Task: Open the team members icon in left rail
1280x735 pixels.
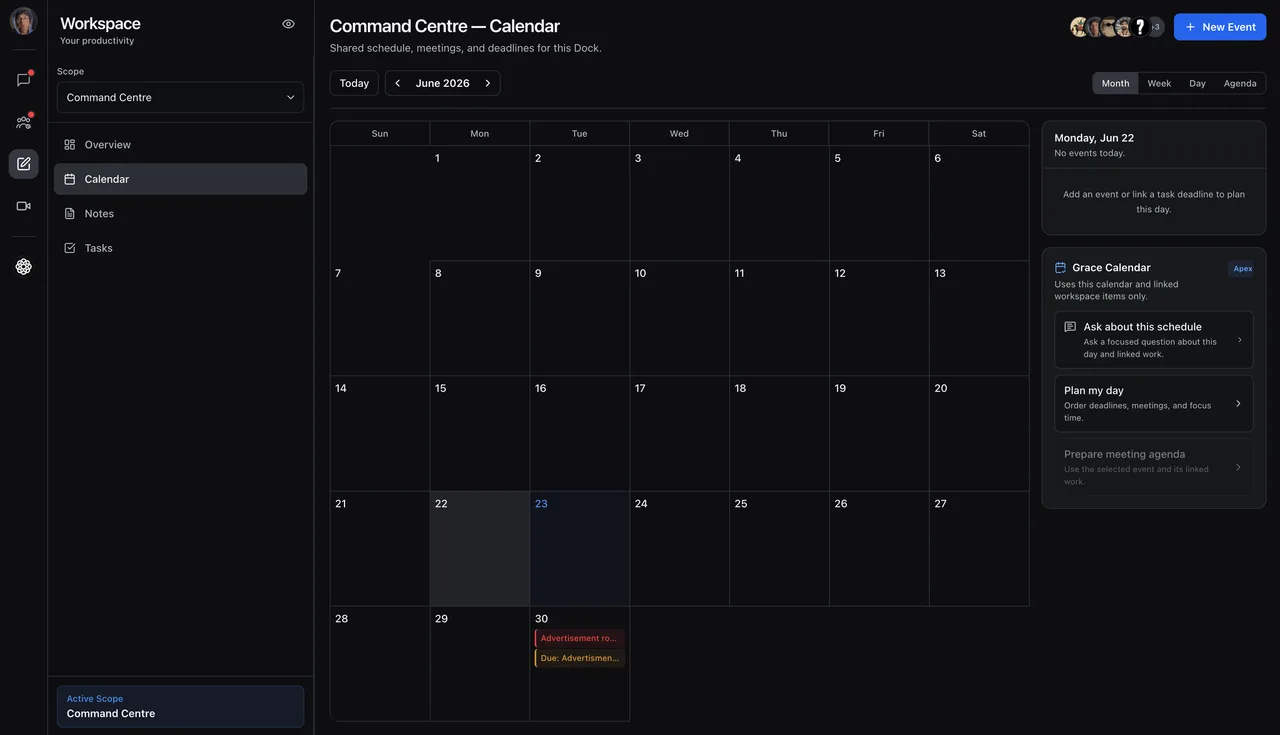Action: pyautogui.click(x=23, y=122)
